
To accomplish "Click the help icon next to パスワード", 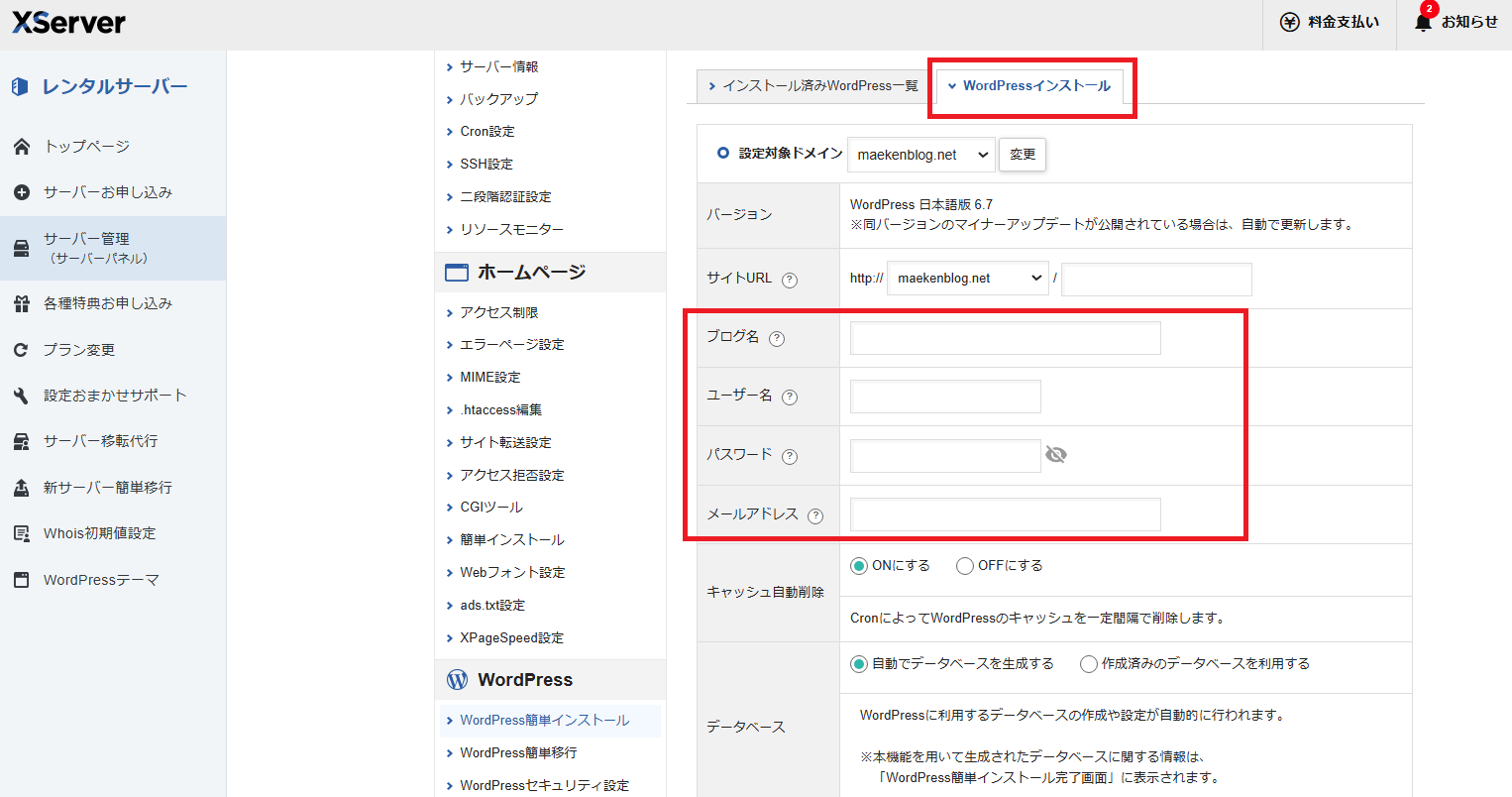I will (x=790, y=457).
